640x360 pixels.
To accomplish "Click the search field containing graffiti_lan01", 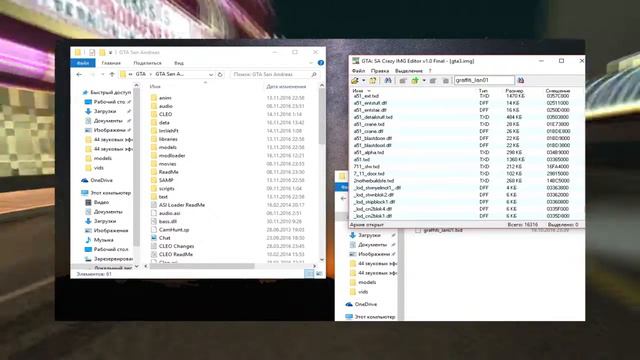I will [484, 80].
